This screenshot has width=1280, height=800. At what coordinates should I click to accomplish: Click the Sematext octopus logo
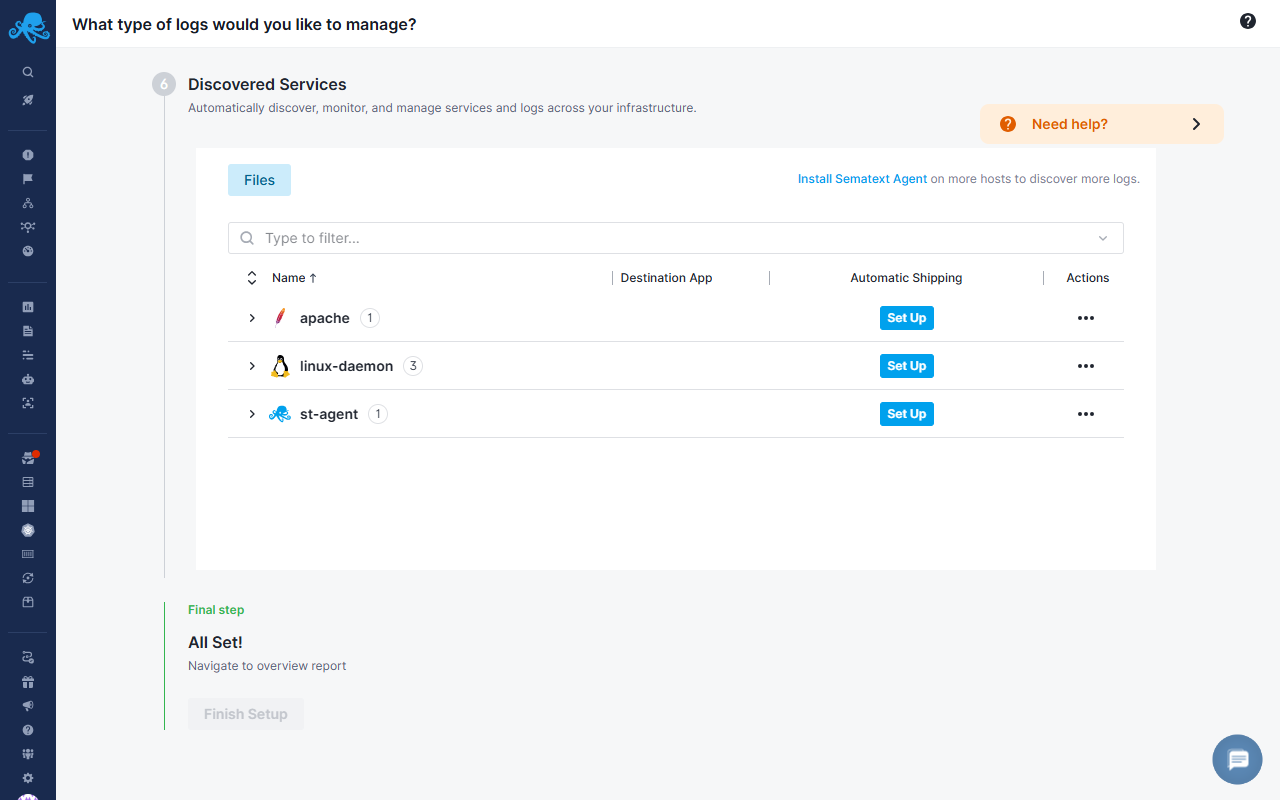[28, 27]
